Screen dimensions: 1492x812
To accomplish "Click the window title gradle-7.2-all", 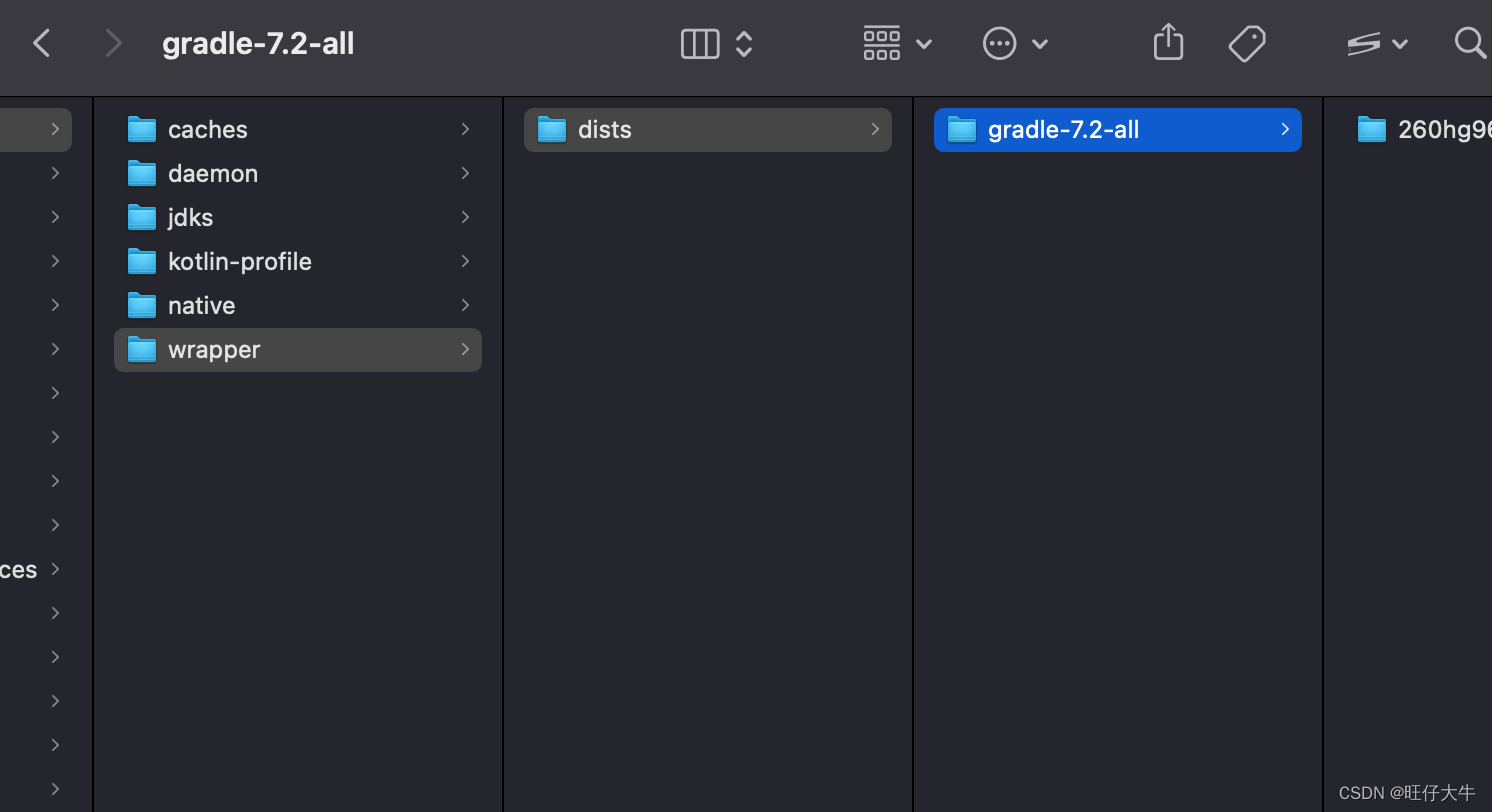I will (x=258, y=43).
